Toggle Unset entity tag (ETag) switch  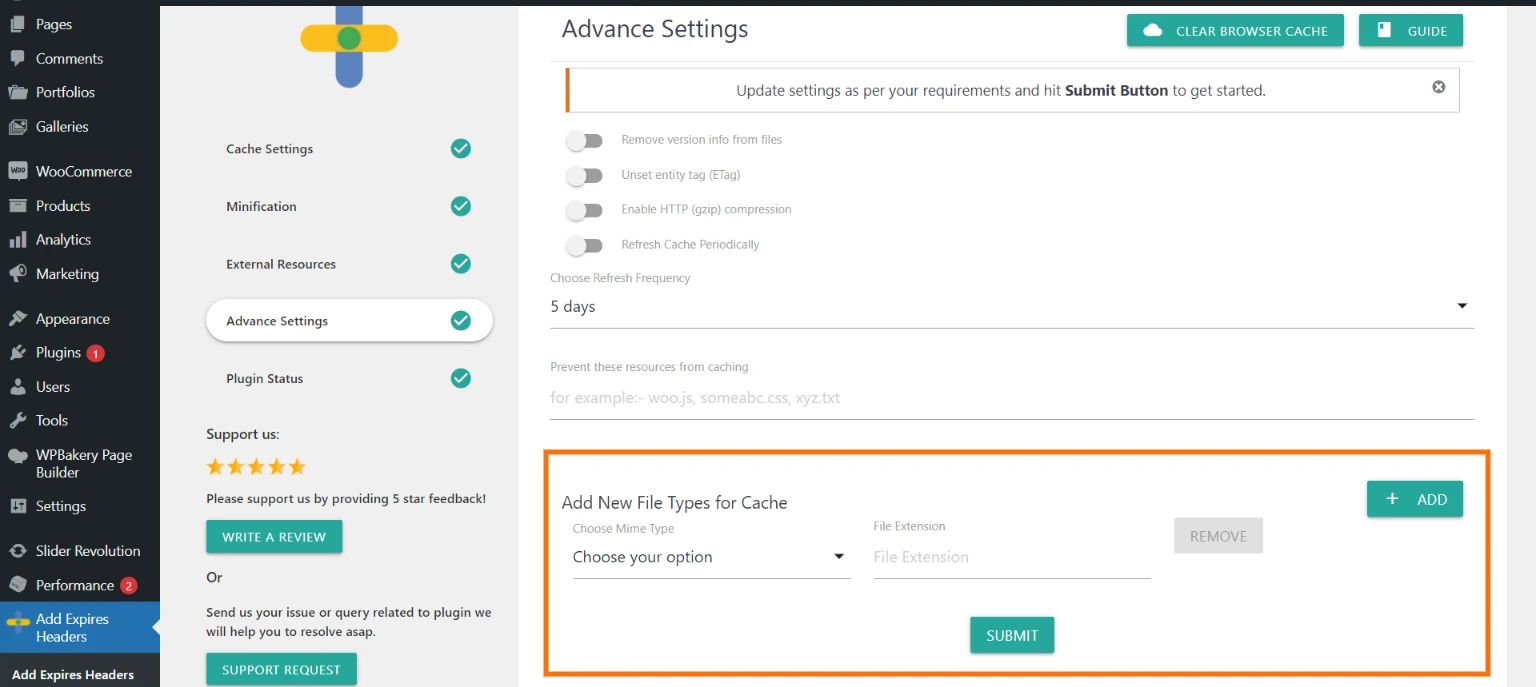pos(585,176)
